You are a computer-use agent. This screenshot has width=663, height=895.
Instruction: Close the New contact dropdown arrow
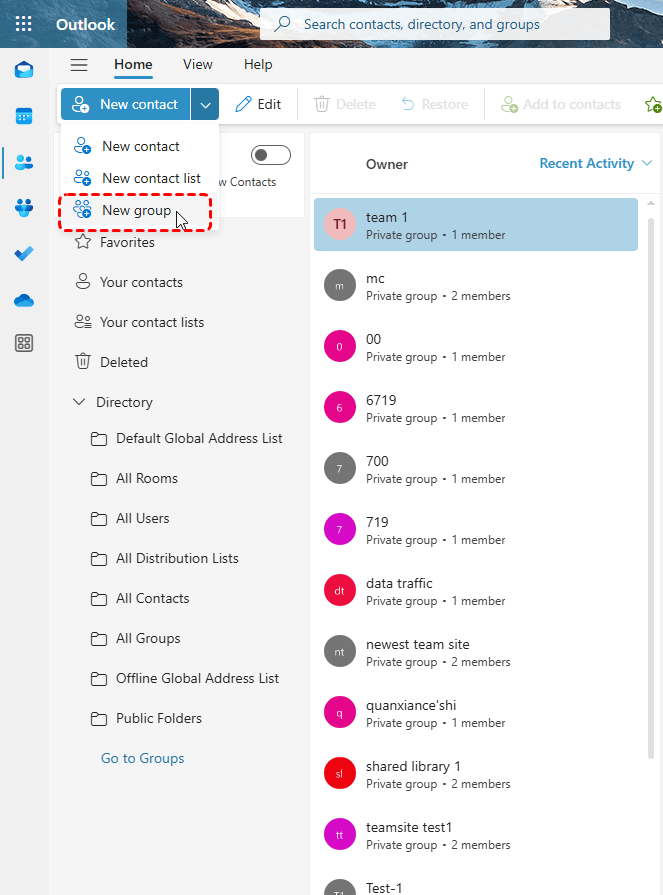[x=205, y=104]
